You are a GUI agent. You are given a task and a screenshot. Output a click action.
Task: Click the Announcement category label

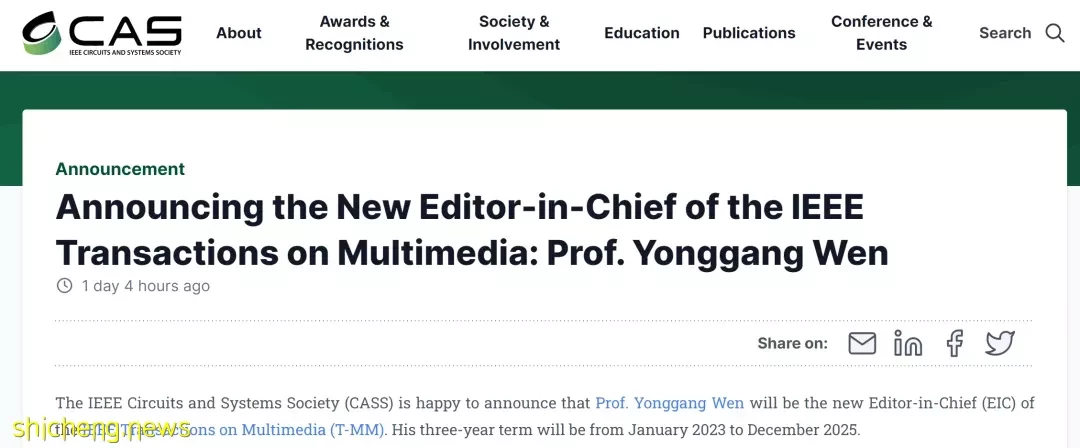pos(120,169)
